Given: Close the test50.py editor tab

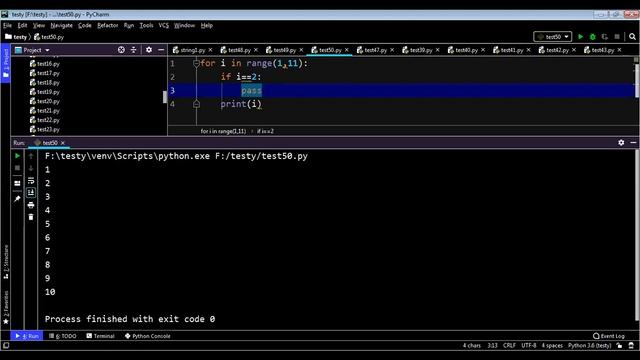Looking at the screenshot, I should (x=347, y=50).
